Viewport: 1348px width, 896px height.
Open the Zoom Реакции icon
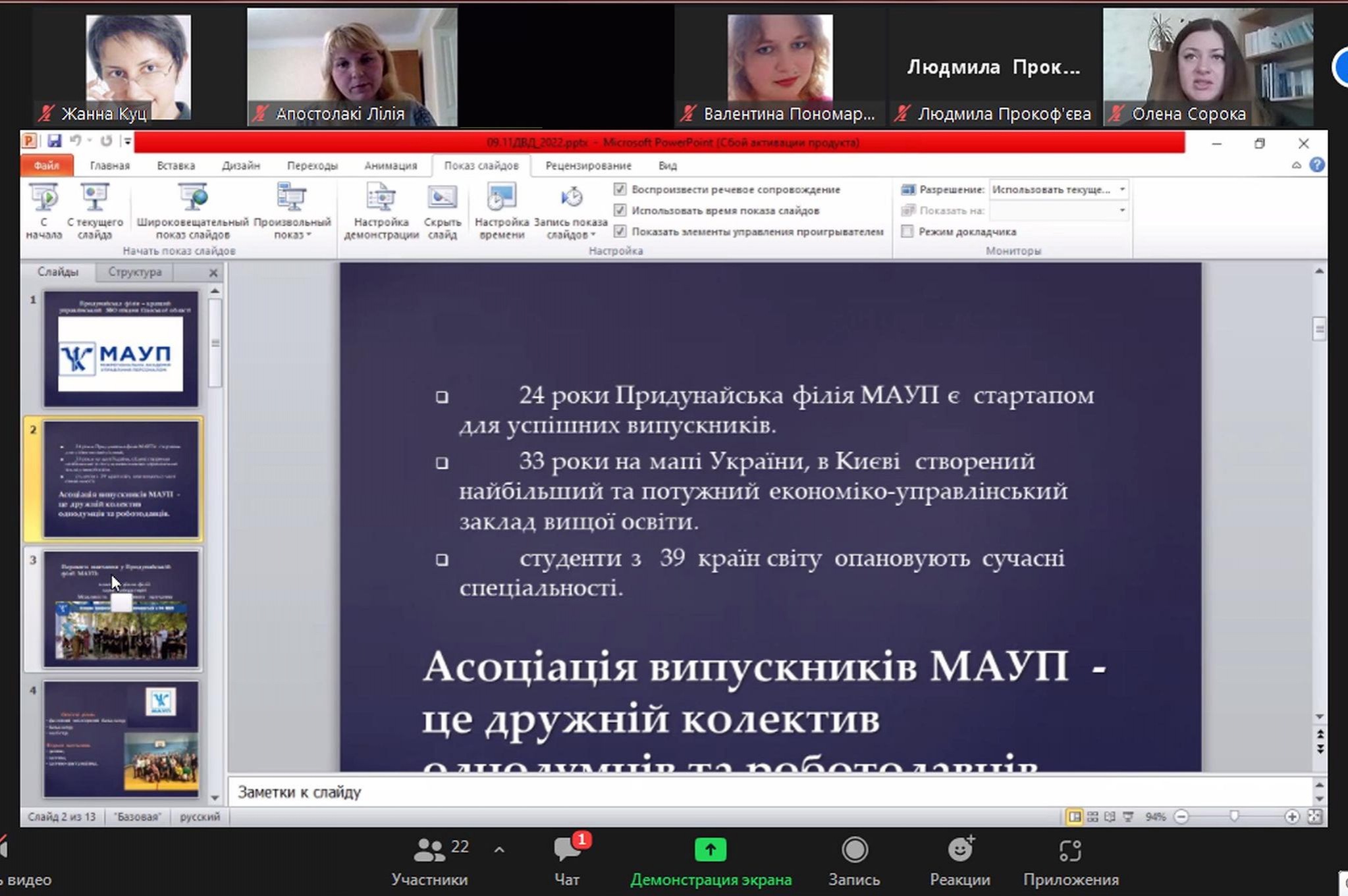coord(959,850)
